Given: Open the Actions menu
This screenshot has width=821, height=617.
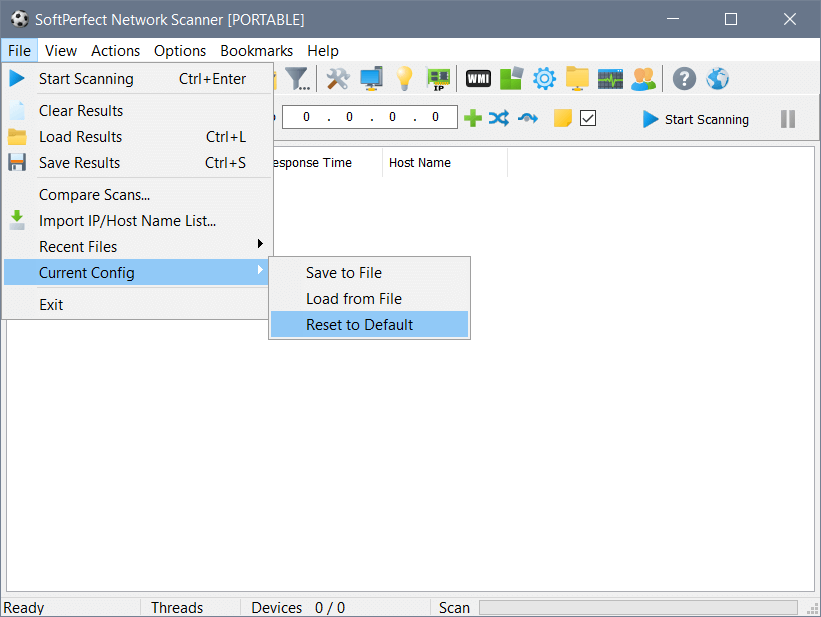Looking at the screenshot, I should [116, 51].
